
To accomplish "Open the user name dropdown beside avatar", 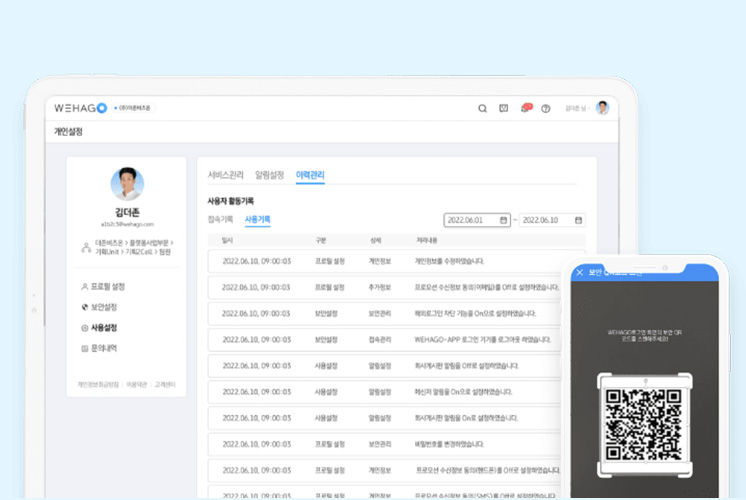I will coord(577,108).
